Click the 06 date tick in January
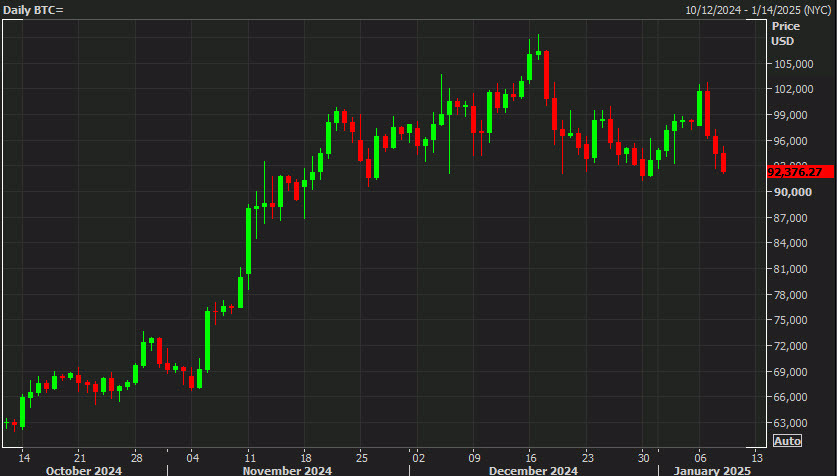837x476 pixels. [x=700, y=458]
